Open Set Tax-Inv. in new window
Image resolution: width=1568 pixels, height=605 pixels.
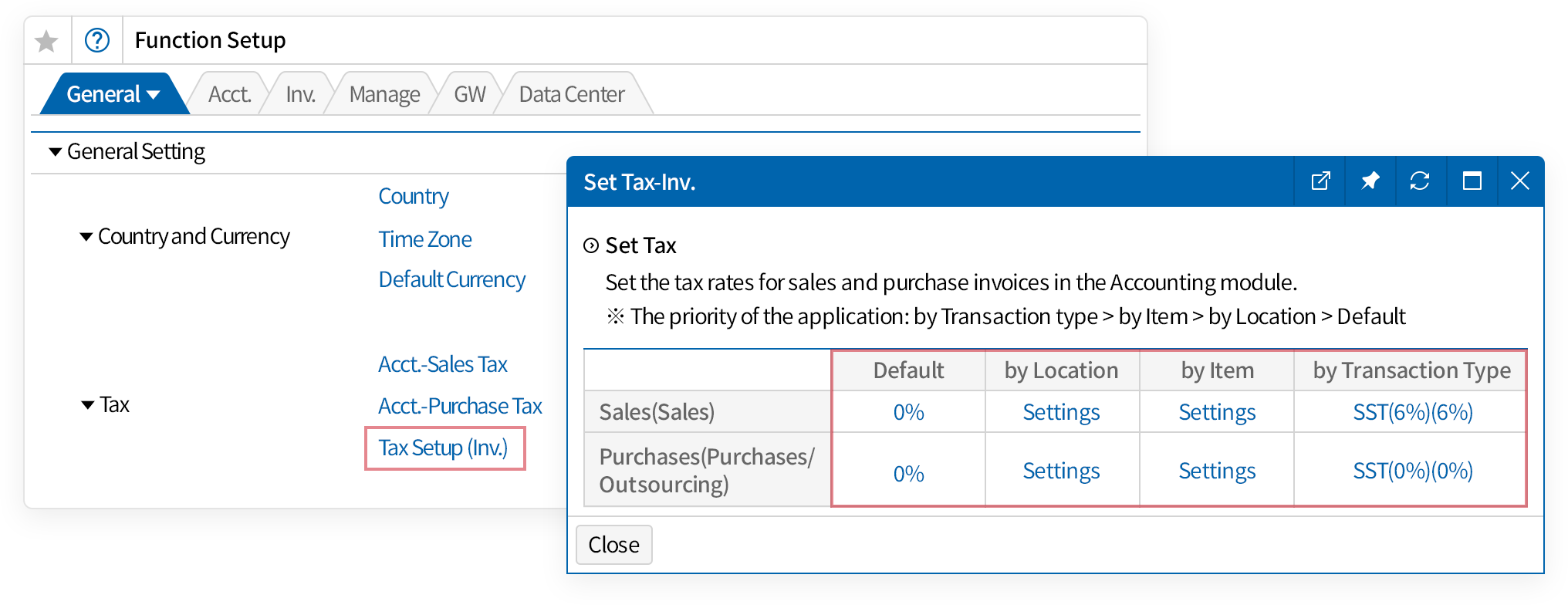click(1320, 181)
